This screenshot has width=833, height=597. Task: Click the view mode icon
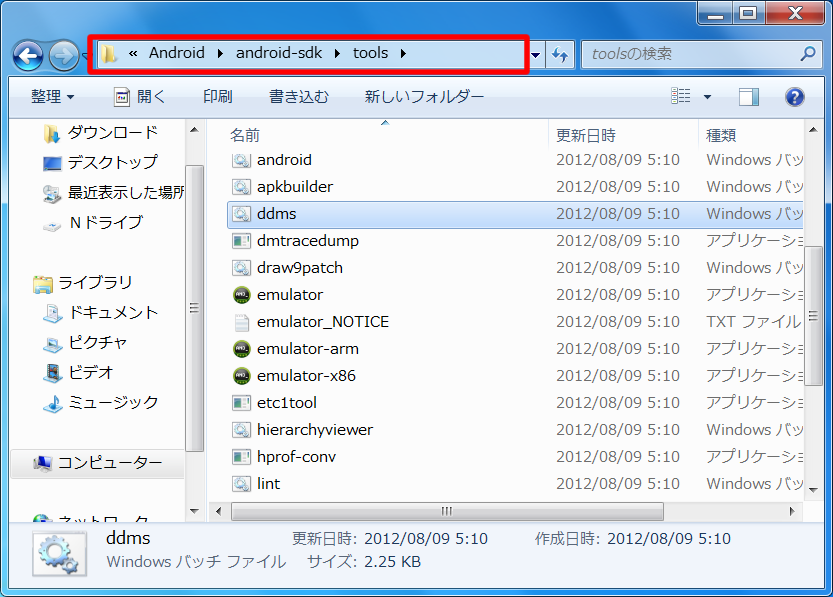pyautogui.click(x=681, y=96)
